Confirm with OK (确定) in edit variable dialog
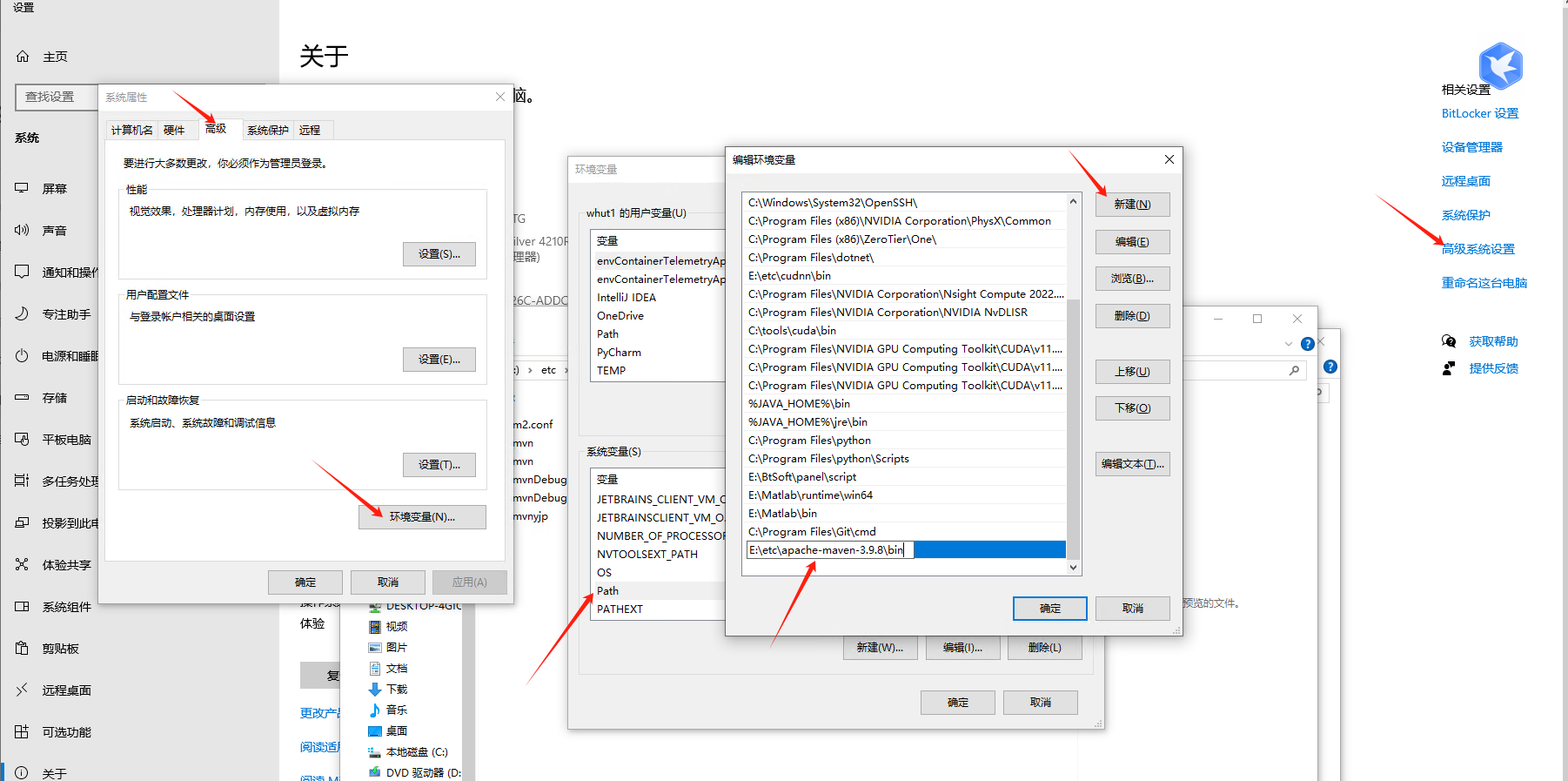This screenshot has height=781, width=1568. tap(1049, 609)
